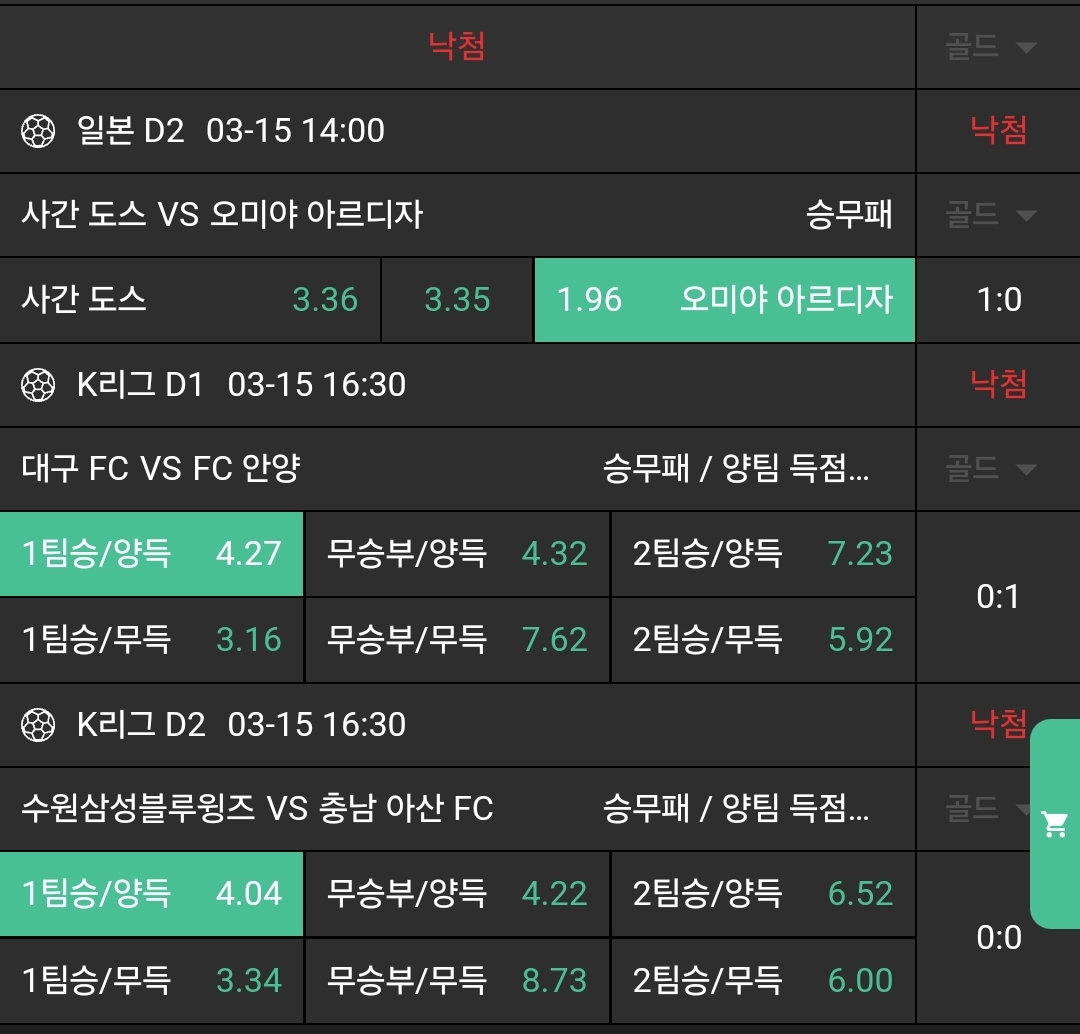Expand the 골드 dropdown for 사간 도스 match

pyautogui.click(x=990, y=215)
